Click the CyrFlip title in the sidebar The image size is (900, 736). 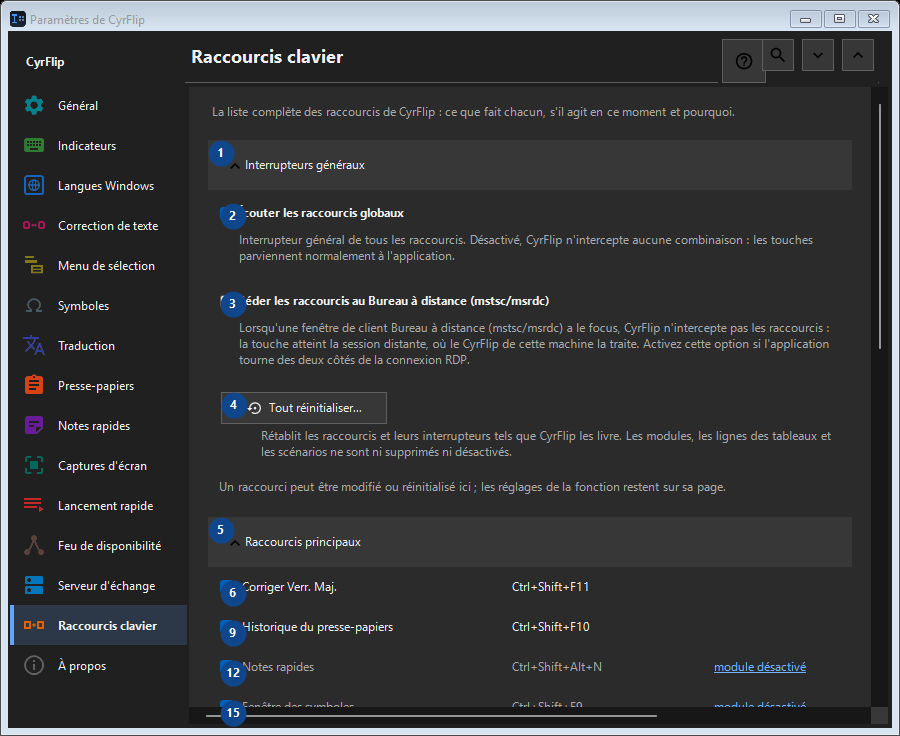click(45, 61)
